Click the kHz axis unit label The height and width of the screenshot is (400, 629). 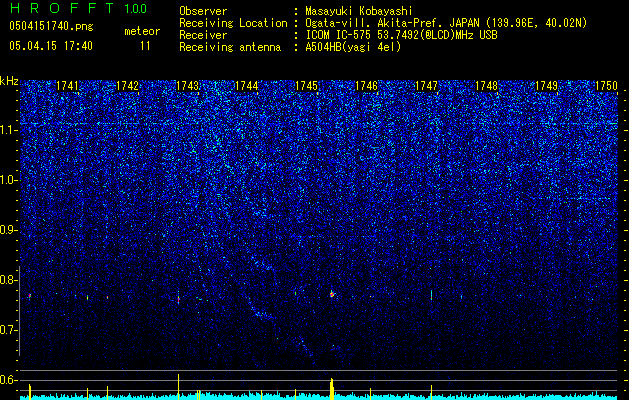pos(9,81)
